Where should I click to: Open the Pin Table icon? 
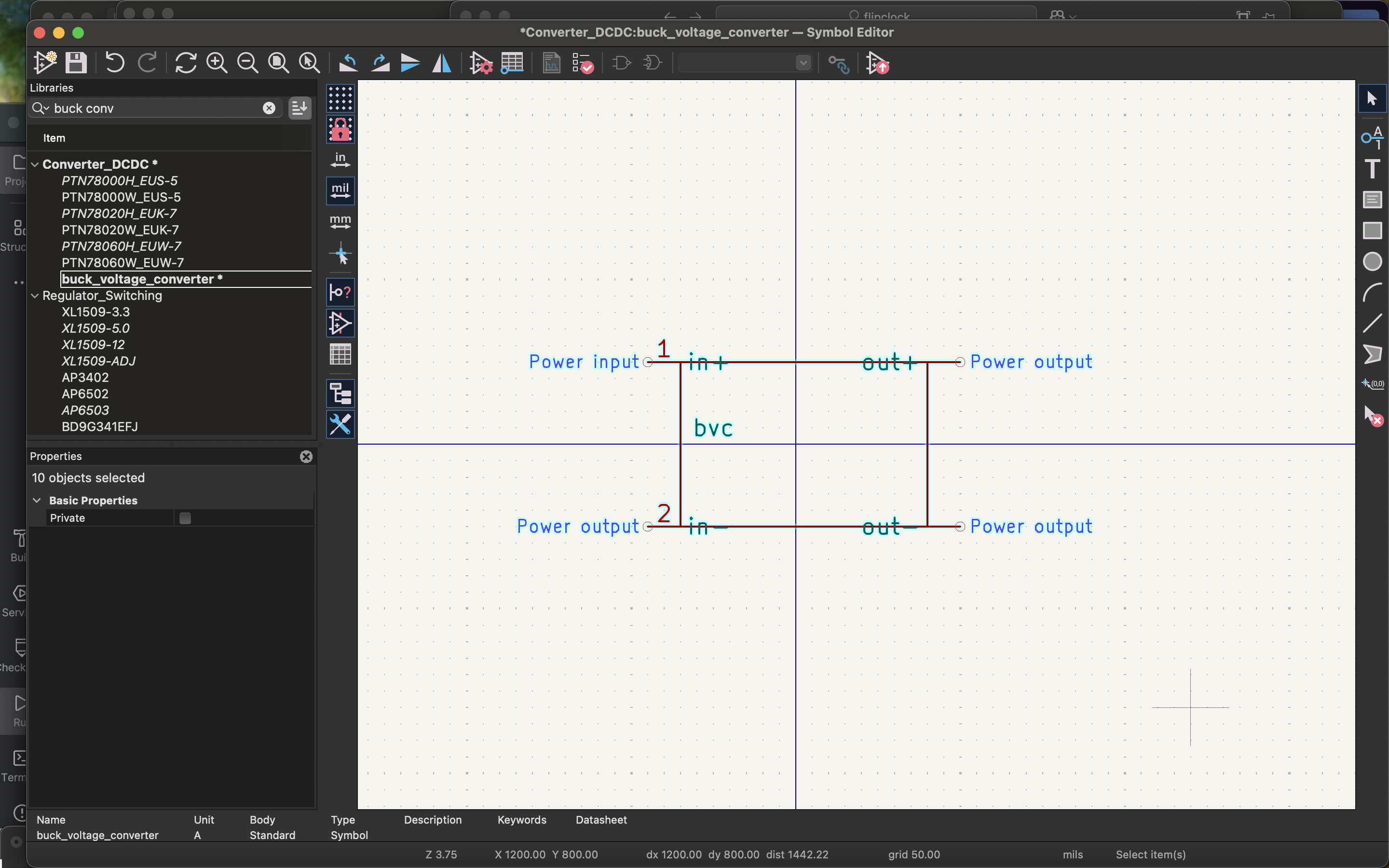point(512,63)
